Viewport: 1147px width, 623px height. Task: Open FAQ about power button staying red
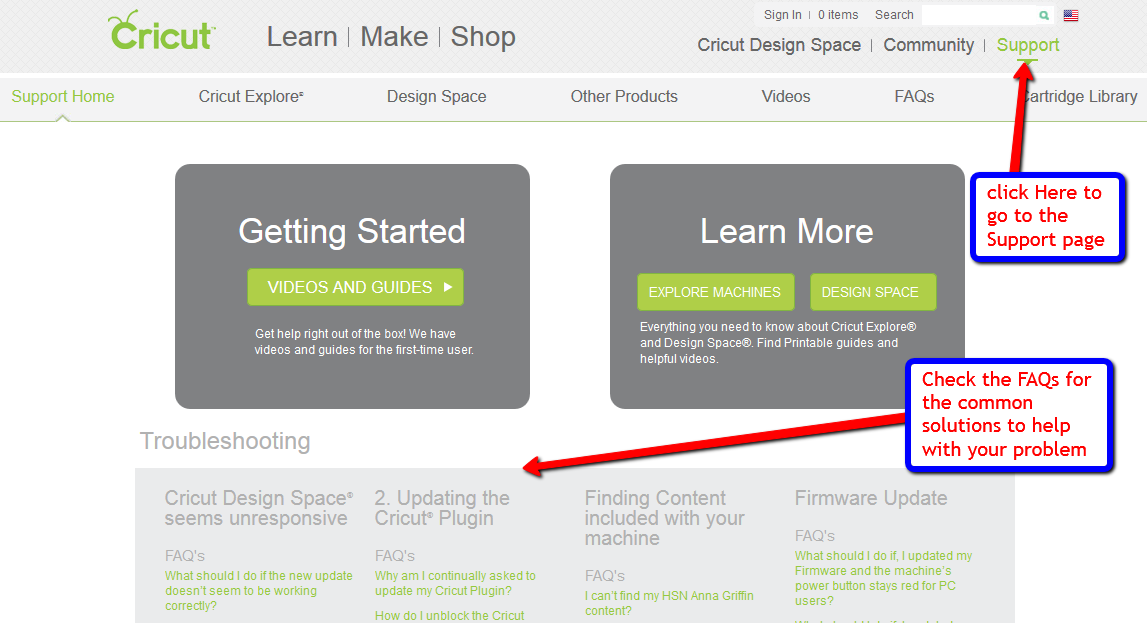pyautogui.click(x=883, y=578)
